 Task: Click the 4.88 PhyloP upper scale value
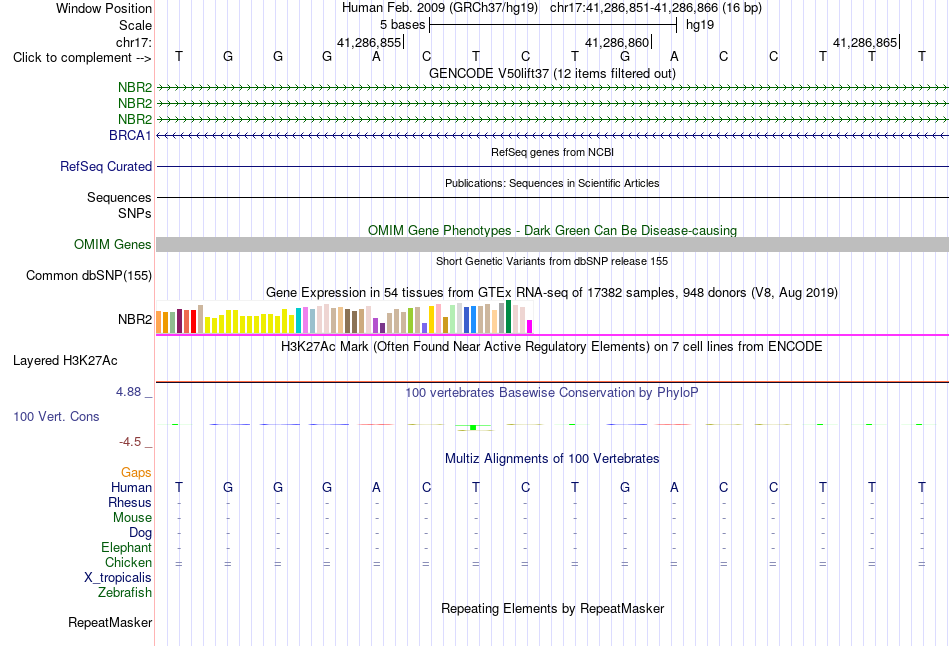[x=128, y=392]
